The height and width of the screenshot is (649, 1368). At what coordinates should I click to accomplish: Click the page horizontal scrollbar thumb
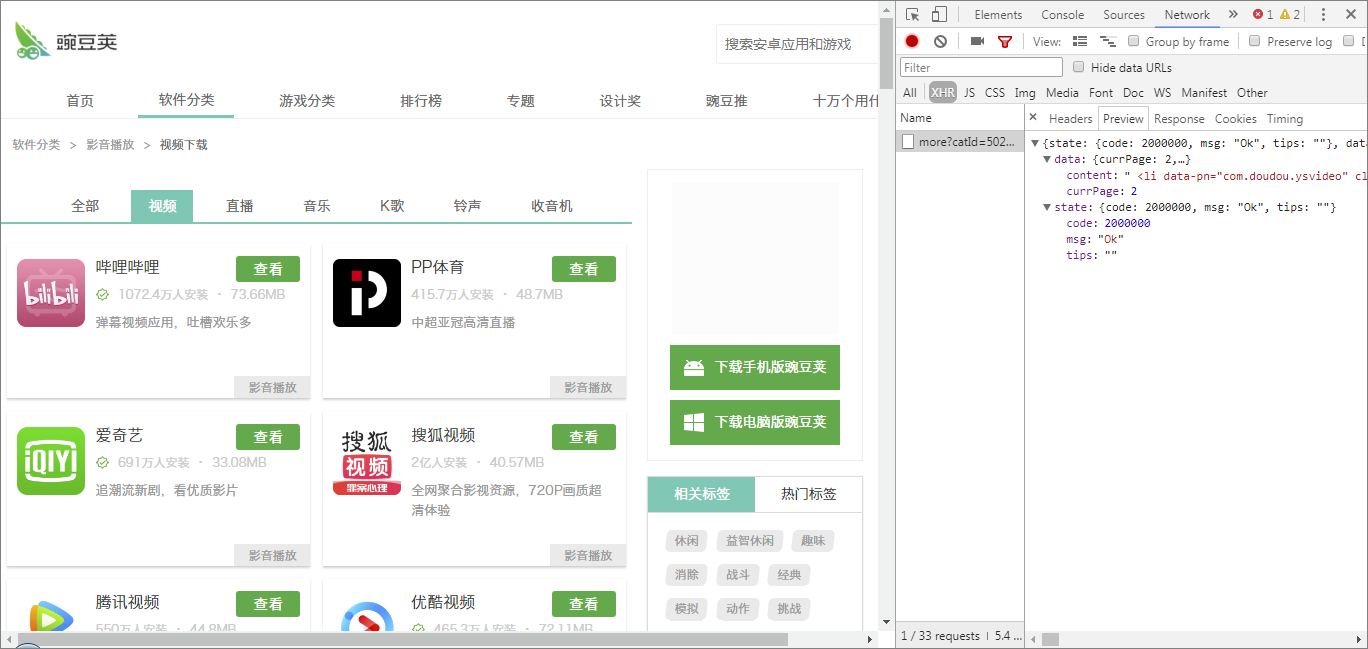point(403,639)
